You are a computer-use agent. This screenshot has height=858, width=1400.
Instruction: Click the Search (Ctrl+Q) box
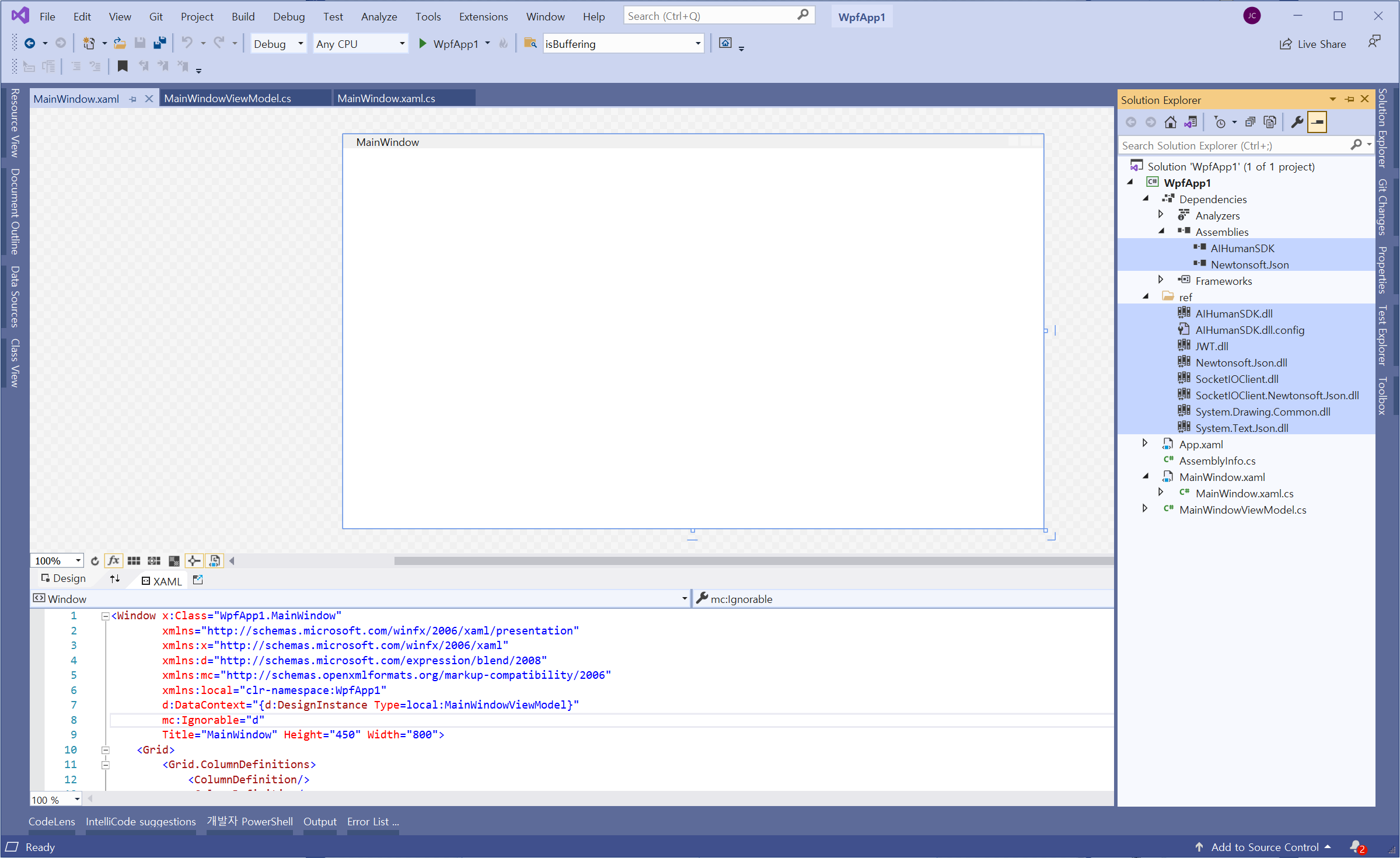pyautogui.click(x=719, y=16)
